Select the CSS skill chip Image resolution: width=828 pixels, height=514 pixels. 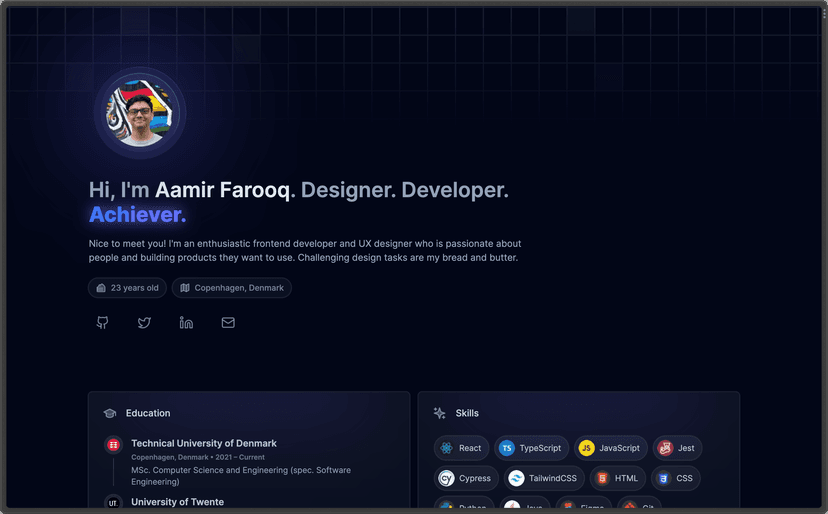[x=676, y=478]
